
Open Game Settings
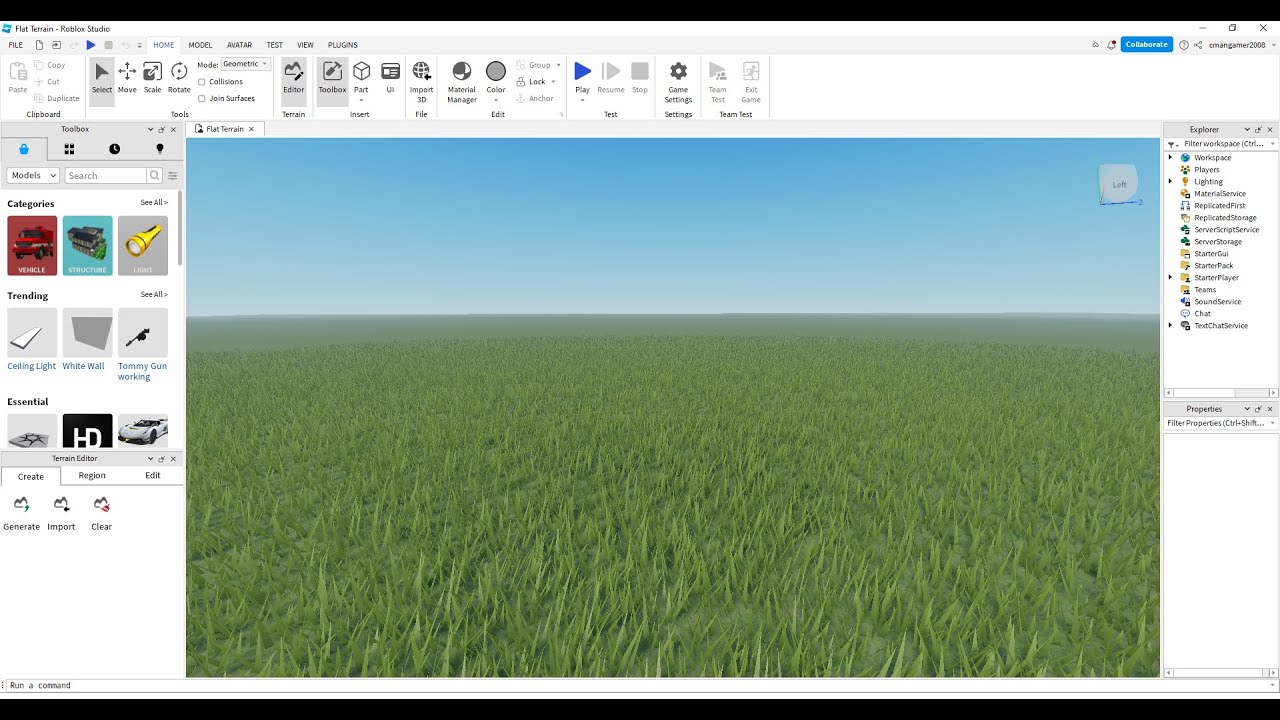[678, 80]
